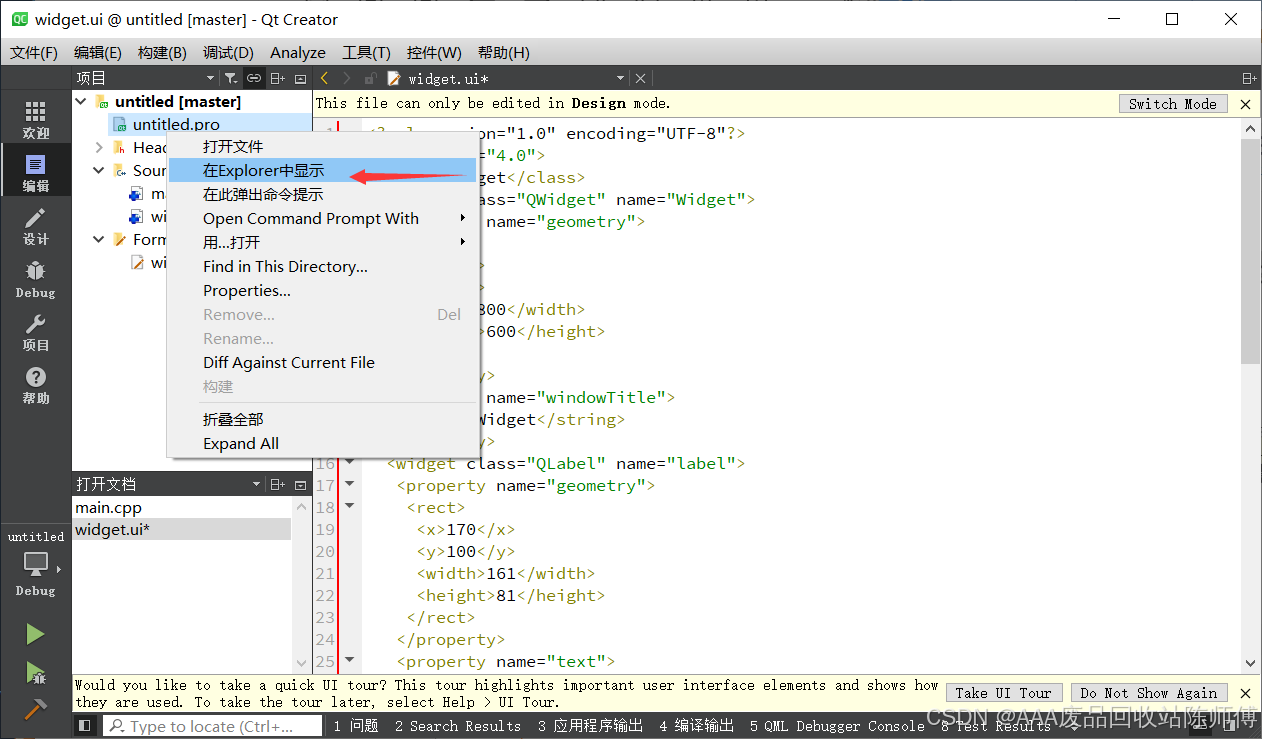Screen dimensions: 1262x739
Task: Click the filter tree icon in 项目 panel
Action: pyautogui.click(x=230, y=78)
